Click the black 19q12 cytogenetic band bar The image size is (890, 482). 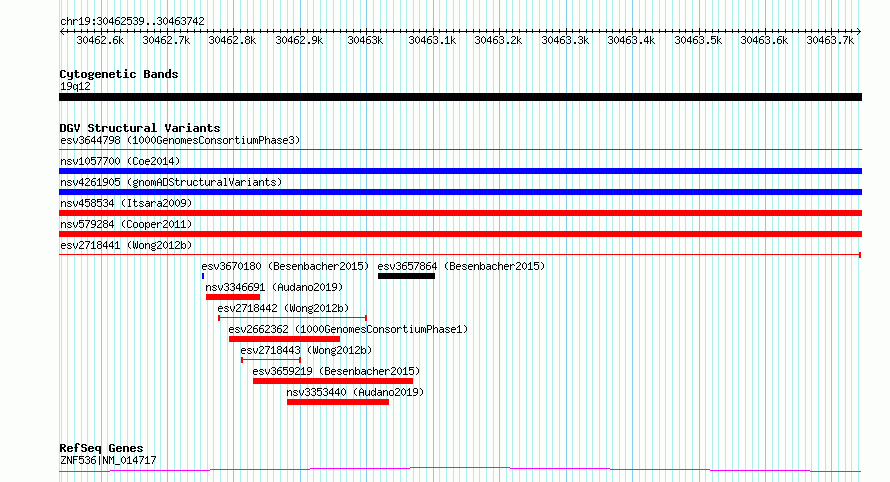pyautogui.click(x=460, y=97)
